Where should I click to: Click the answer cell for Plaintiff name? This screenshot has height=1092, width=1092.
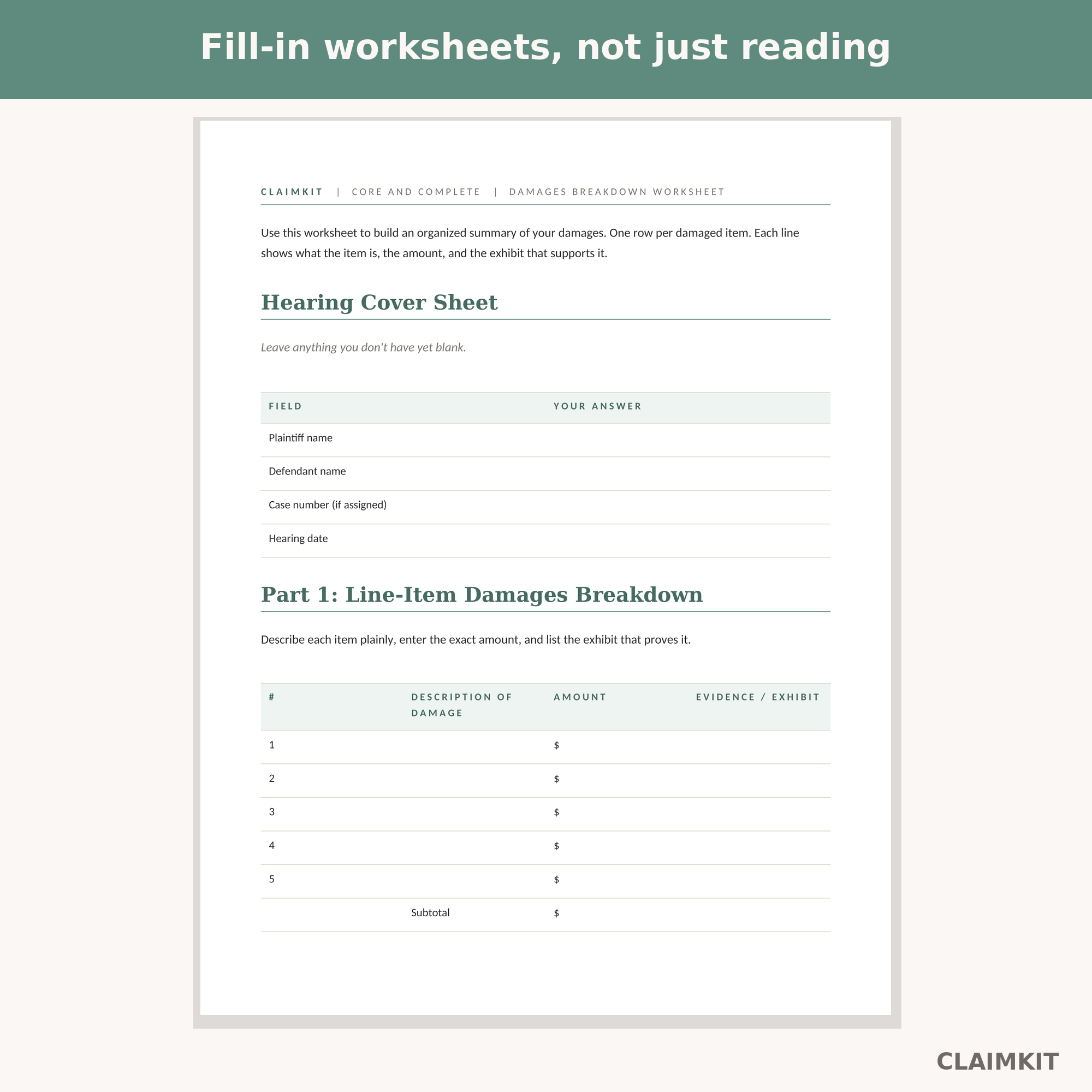point(688,440)
